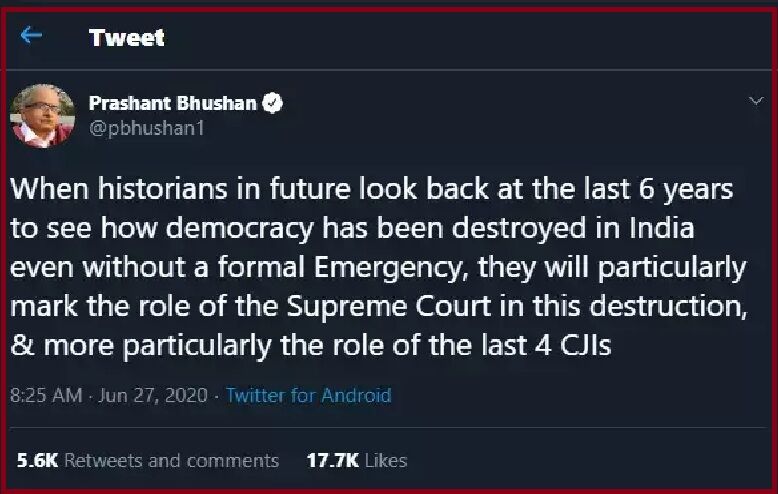778x494 pixels.
Task: Click the @pbhushan1 handle
Action: click(147, 129)
